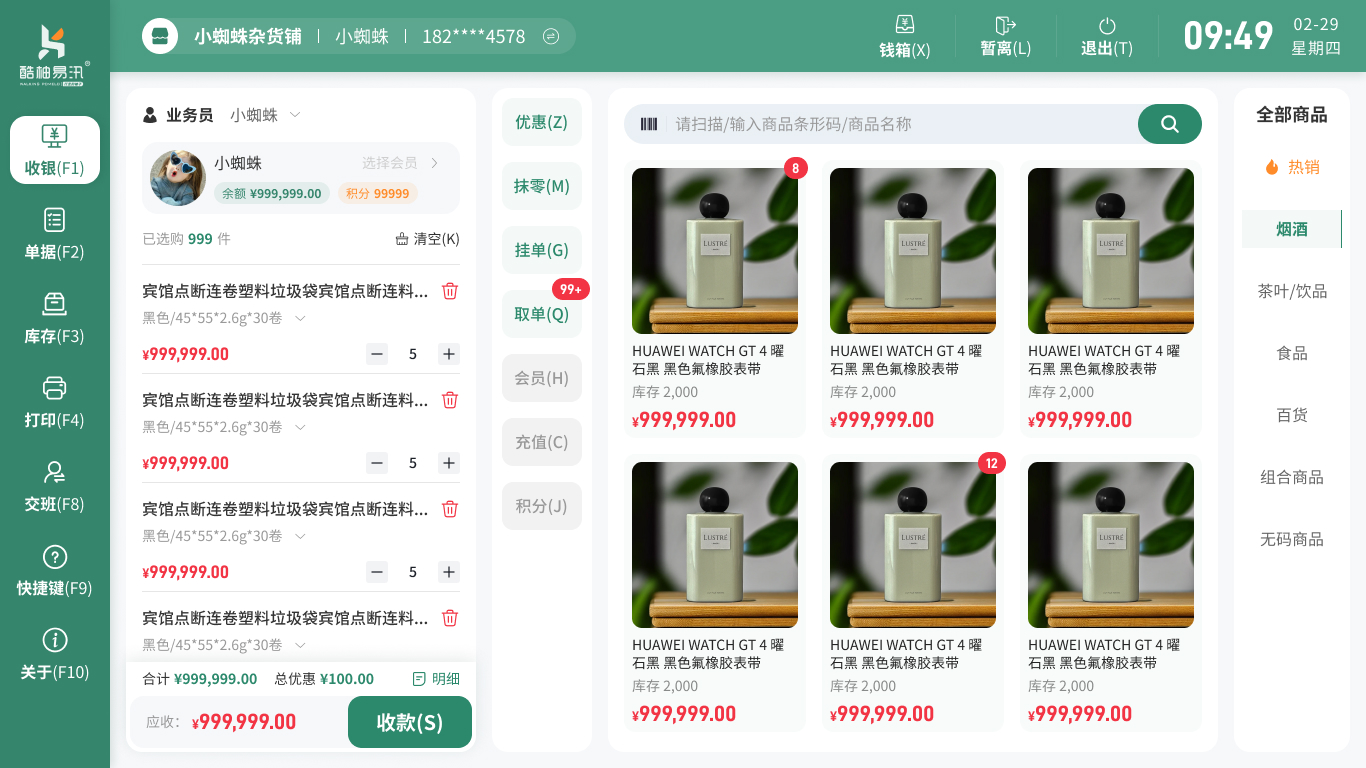Switch to 食品 category
The image size is (1366, 768).
tap(1292, 353)
